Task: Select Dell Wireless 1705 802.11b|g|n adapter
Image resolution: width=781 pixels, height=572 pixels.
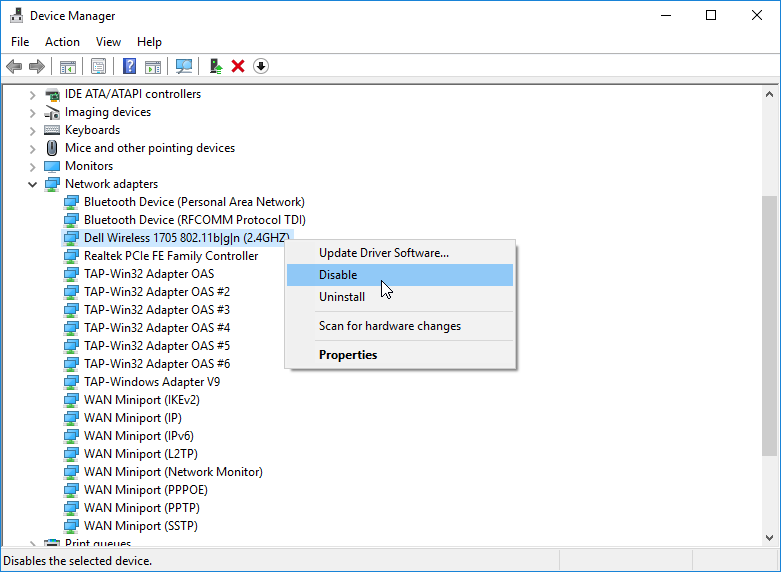Action: (x=186, y=238)
